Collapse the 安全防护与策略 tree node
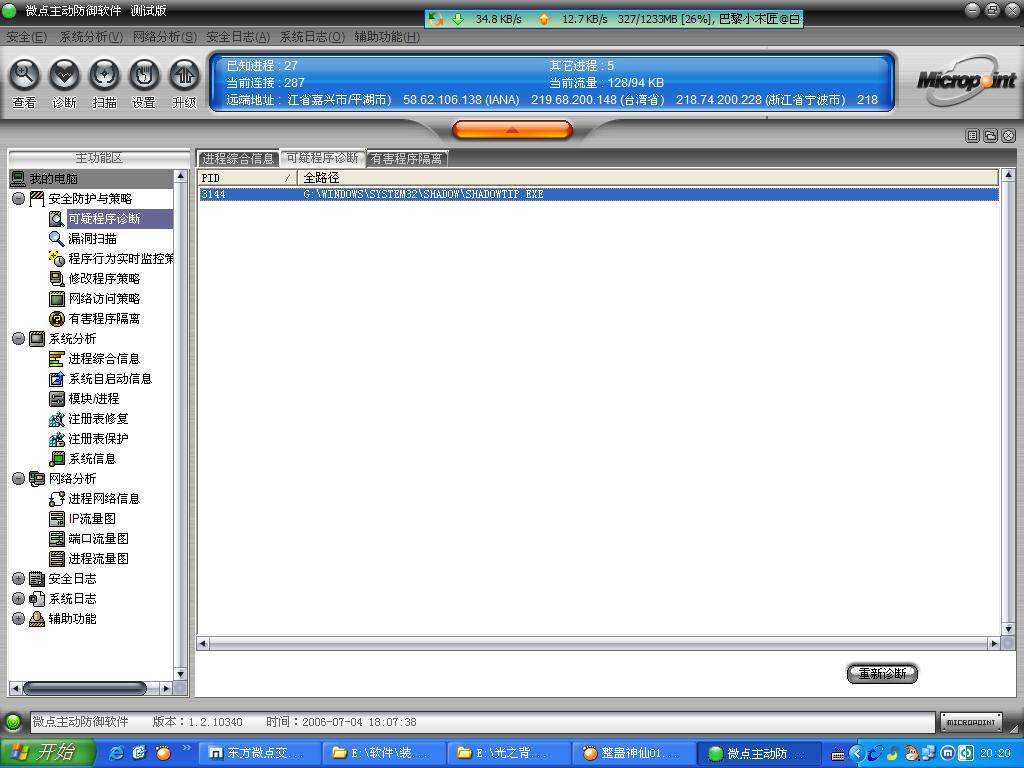 click(18, 199)
